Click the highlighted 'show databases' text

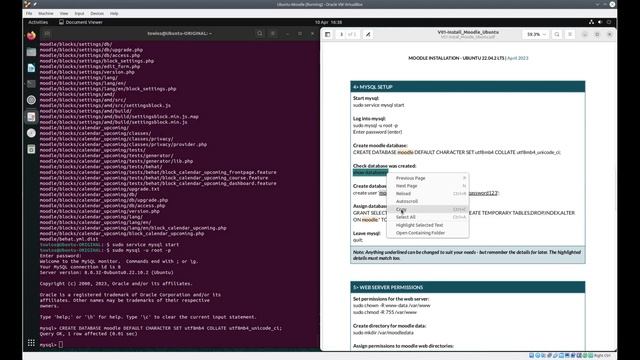(x=370, y=172)
